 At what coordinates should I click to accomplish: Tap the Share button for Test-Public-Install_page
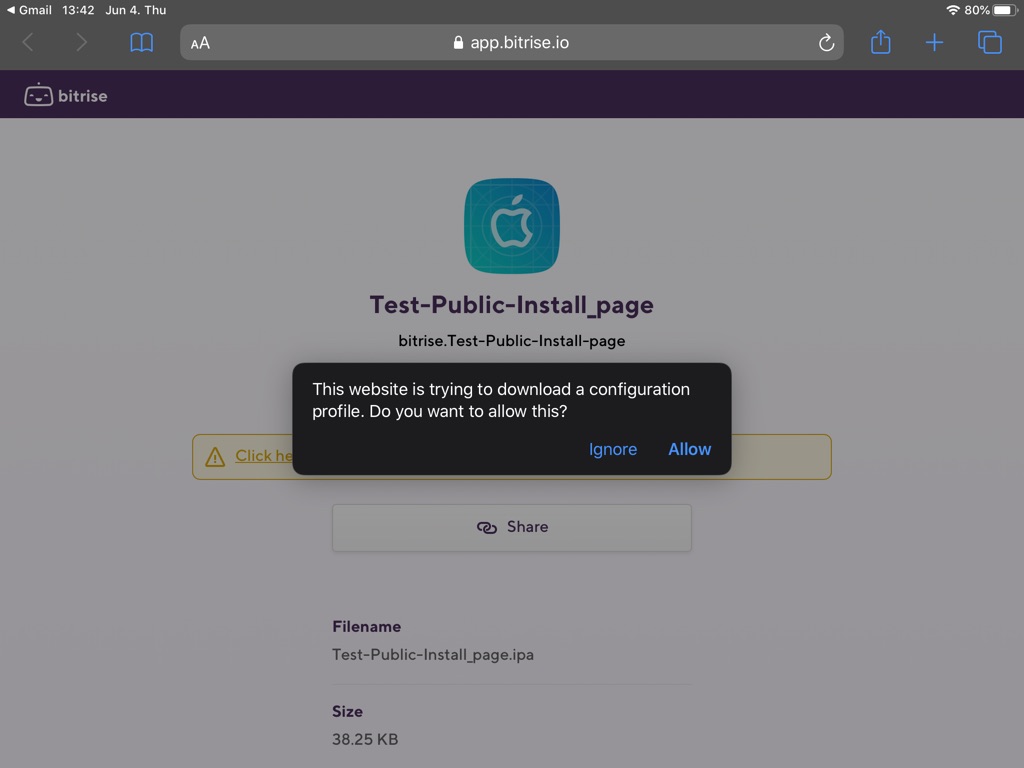(511, 527)
